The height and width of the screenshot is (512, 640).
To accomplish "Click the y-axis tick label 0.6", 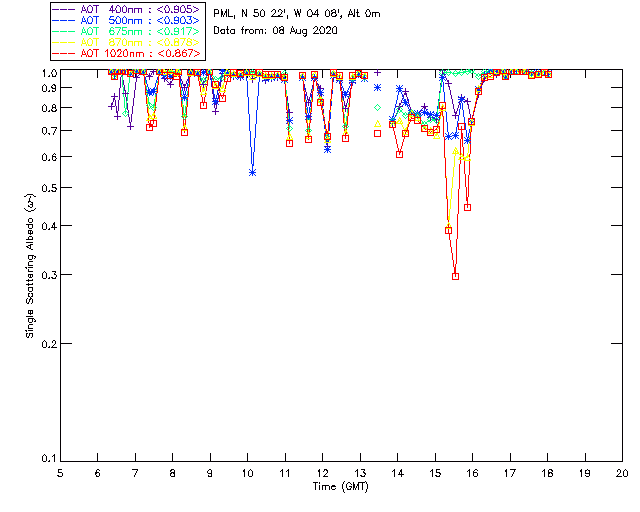I will (x=49, y=157).
